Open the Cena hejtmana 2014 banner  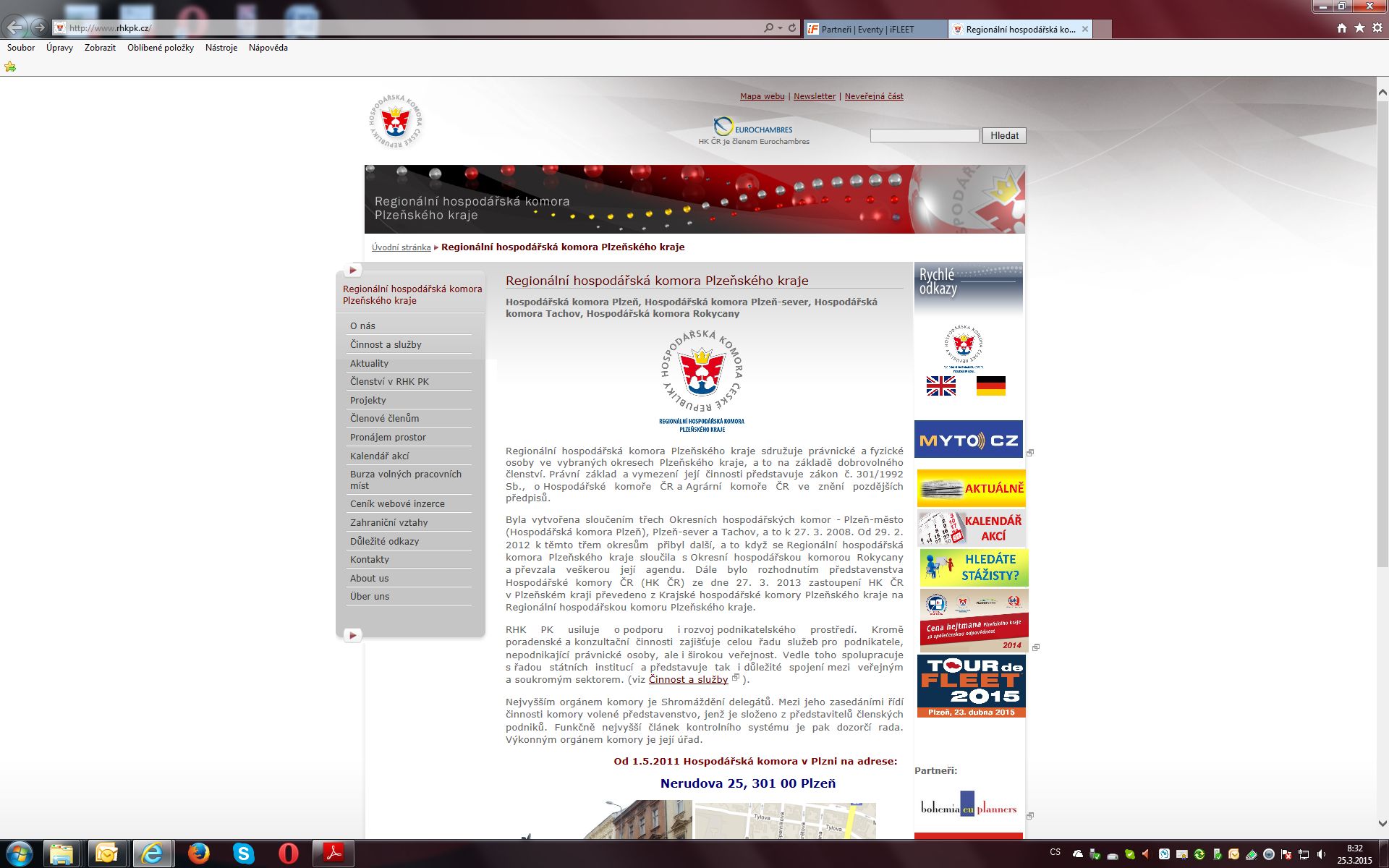(974, 621)
